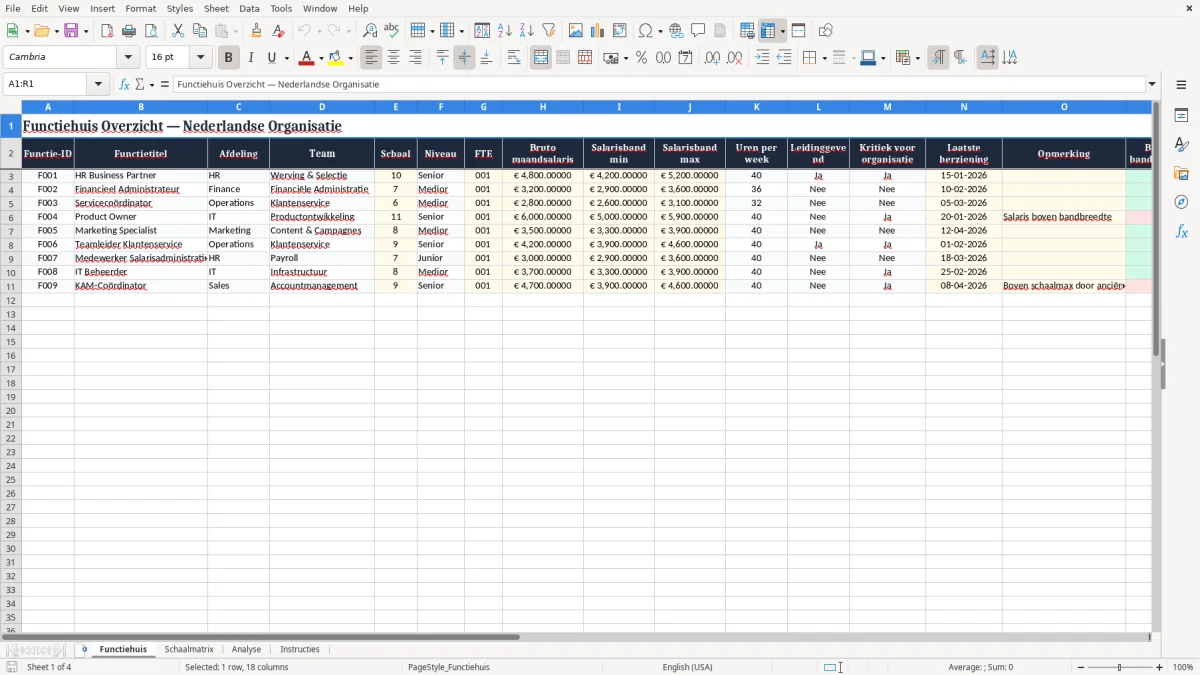Sort descending Z to A

(526, 30)
